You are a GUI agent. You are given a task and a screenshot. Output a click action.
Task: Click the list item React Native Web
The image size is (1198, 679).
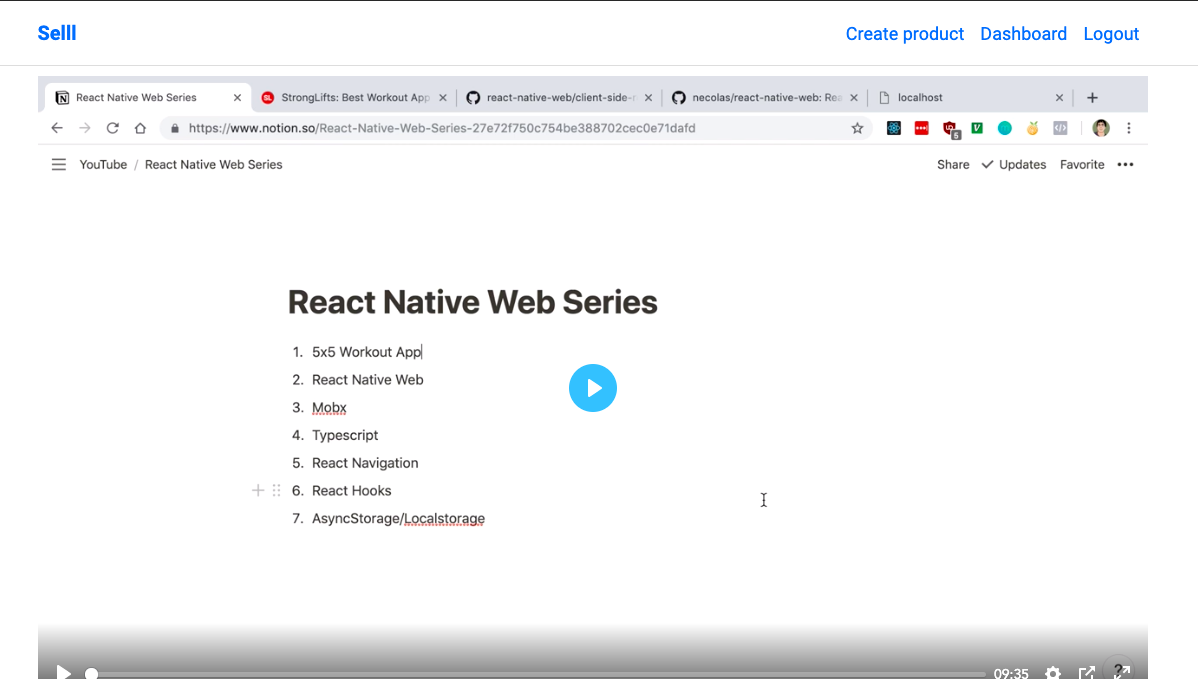tap(367, 380)
